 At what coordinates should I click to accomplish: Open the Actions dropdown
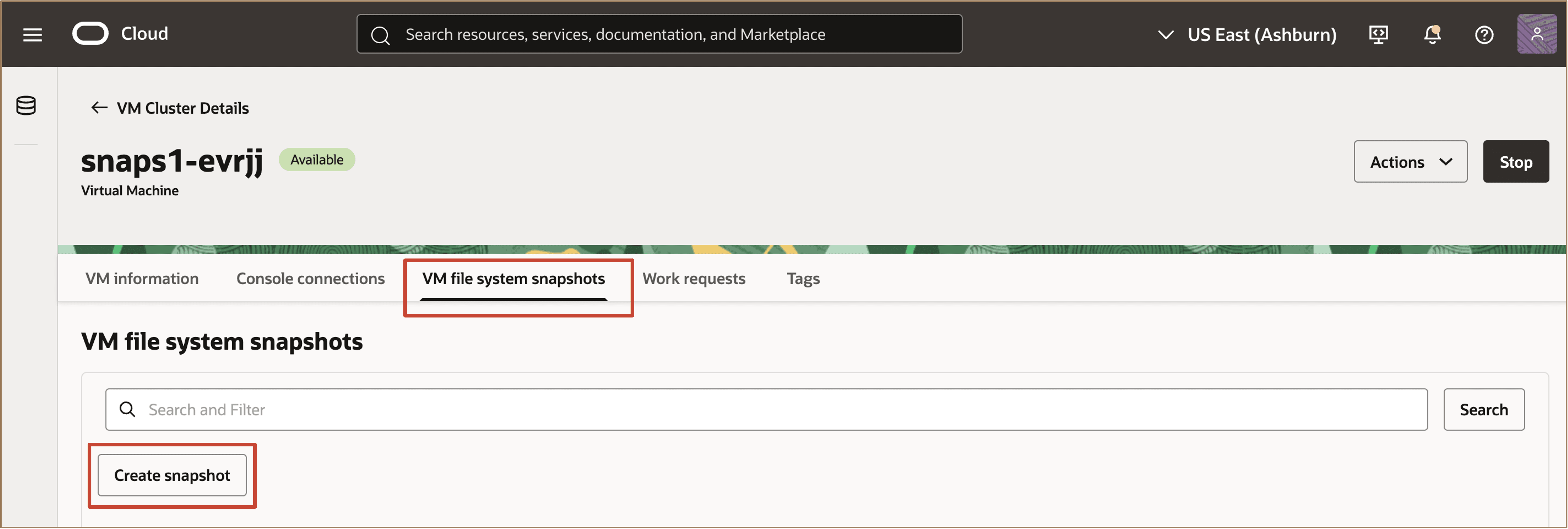point(1410,162)
